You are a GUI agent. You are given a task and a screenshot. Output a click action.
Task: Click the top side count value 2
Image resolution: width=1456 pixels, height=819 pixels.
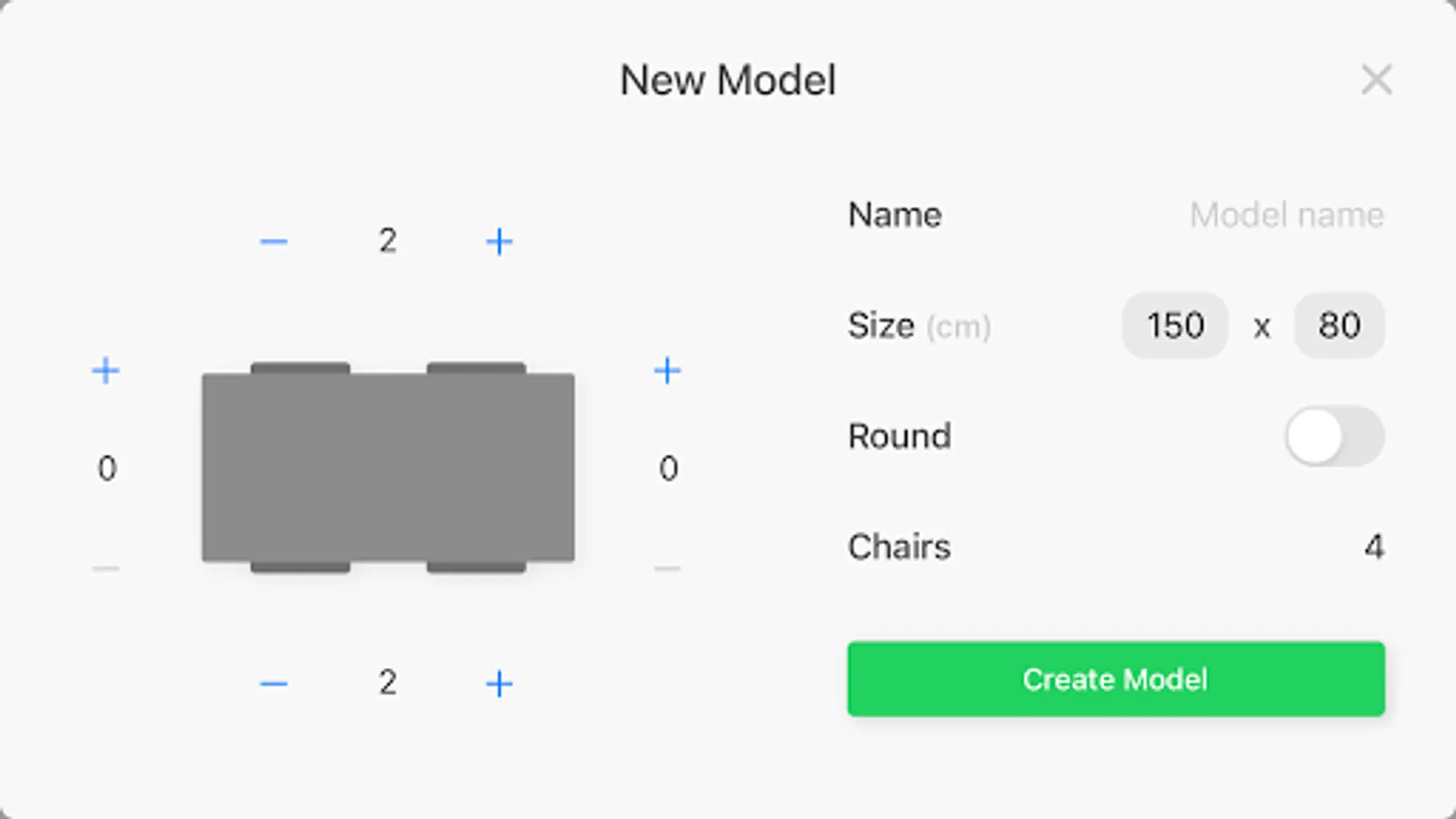point(388,241)
